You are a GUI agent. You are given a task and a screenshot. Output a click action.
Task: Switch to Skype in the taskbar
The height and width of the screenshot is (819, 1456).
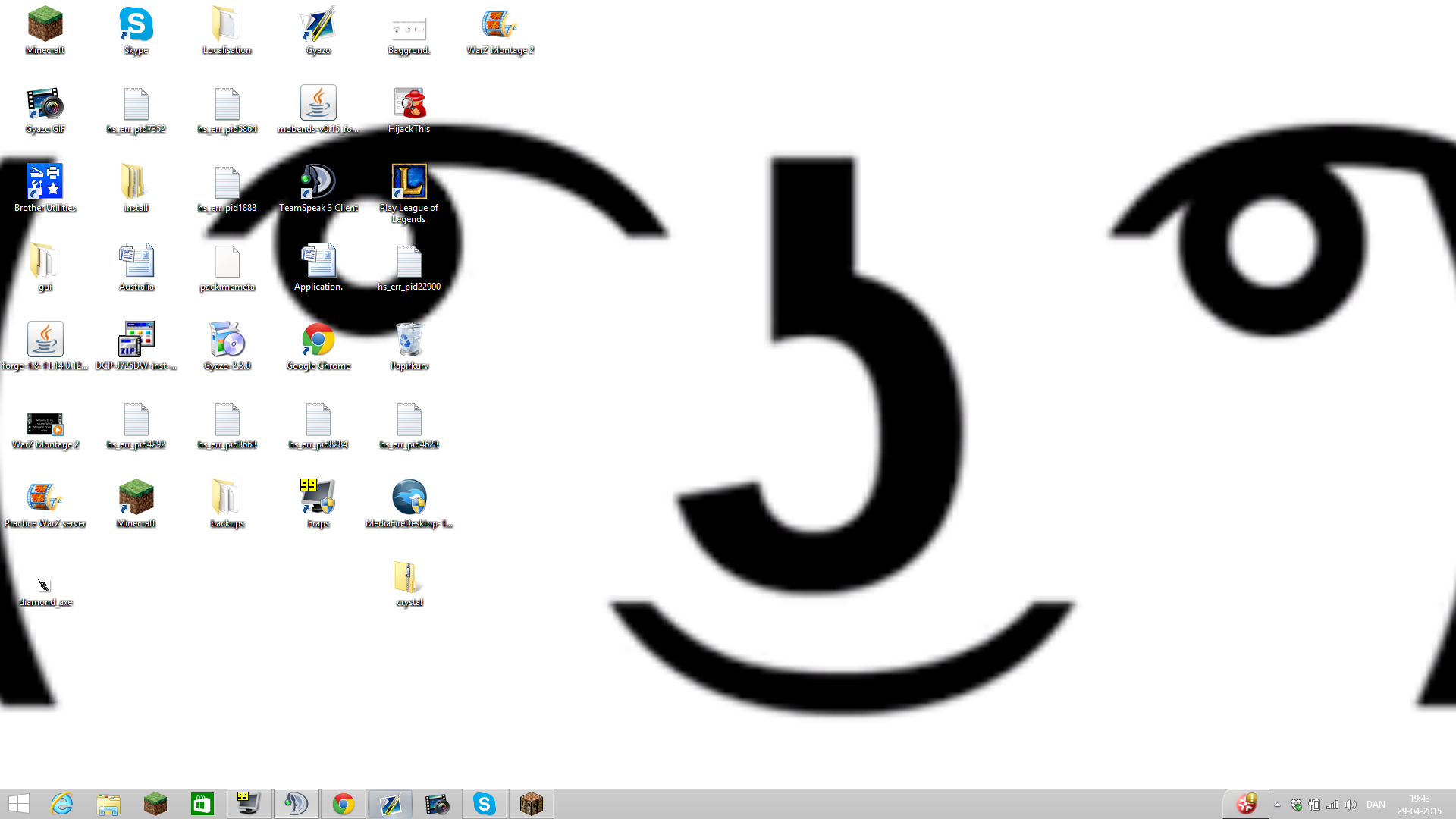coord(485,804)
